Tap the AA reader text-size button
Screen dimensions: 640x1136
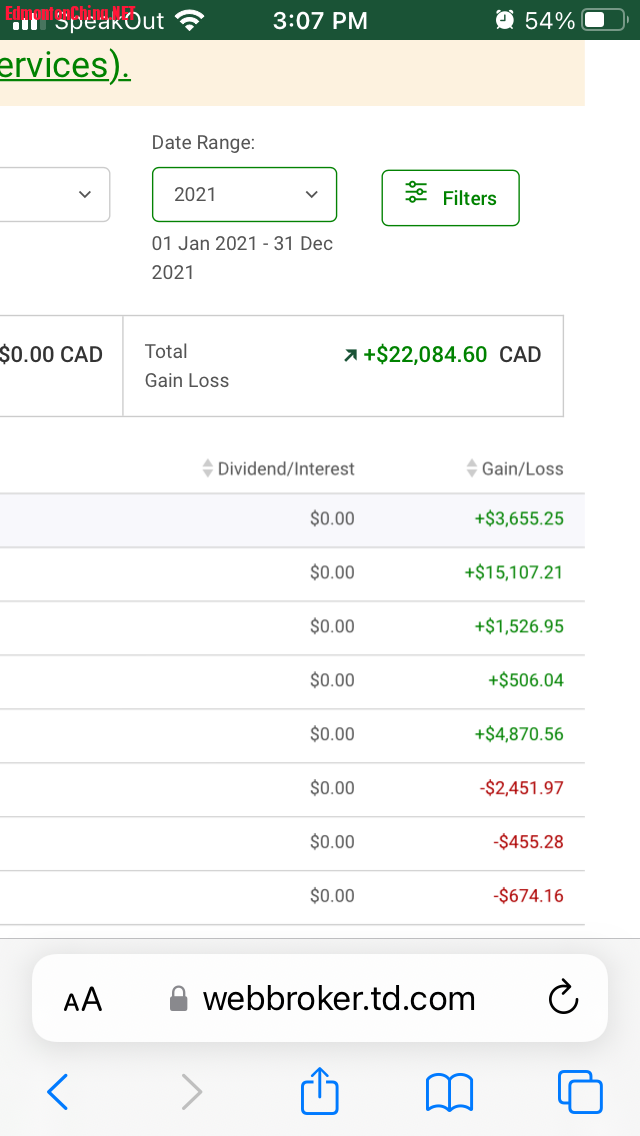pos(83,999)
